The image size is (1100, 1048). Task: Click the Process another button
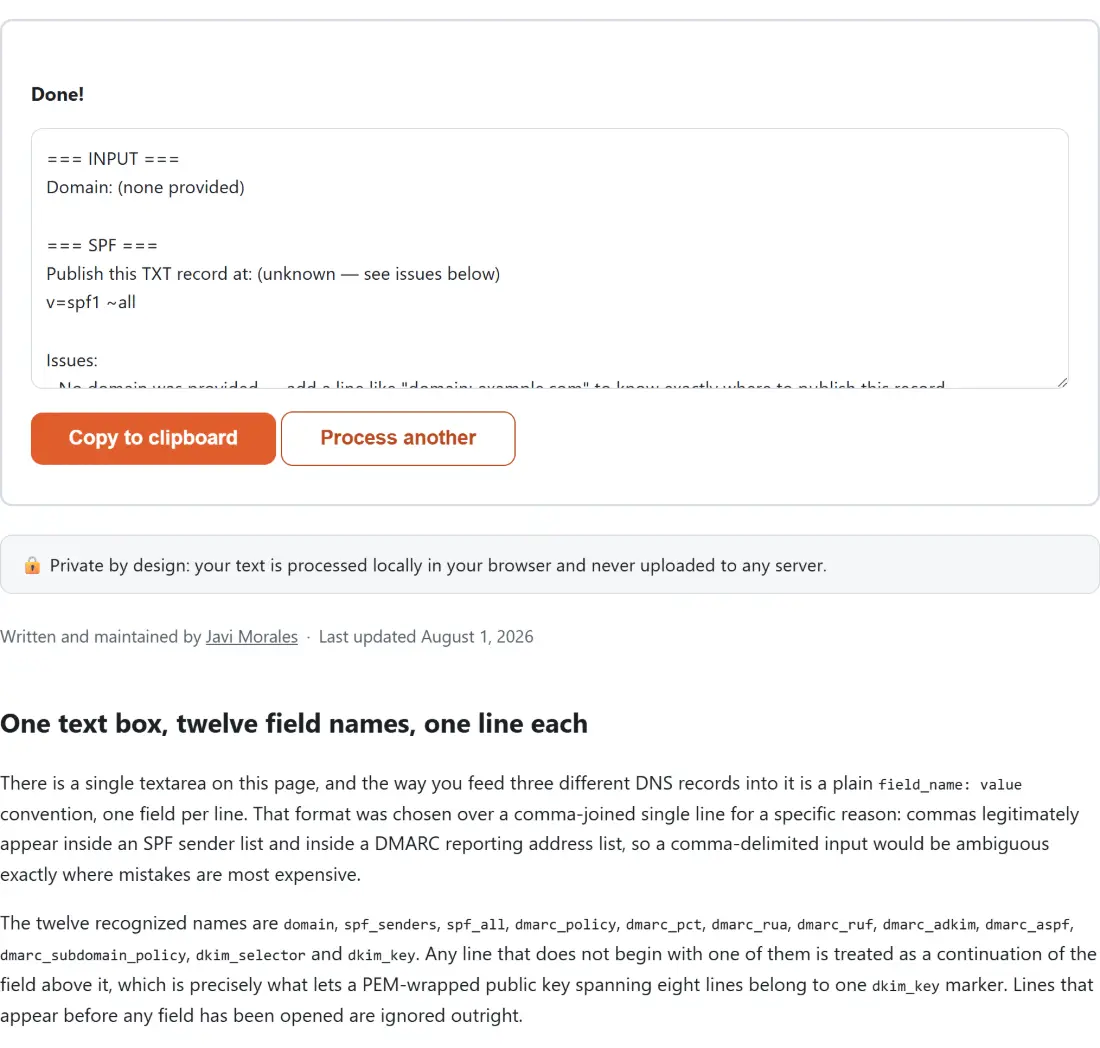pyautogui.click(x=398, y=438)
